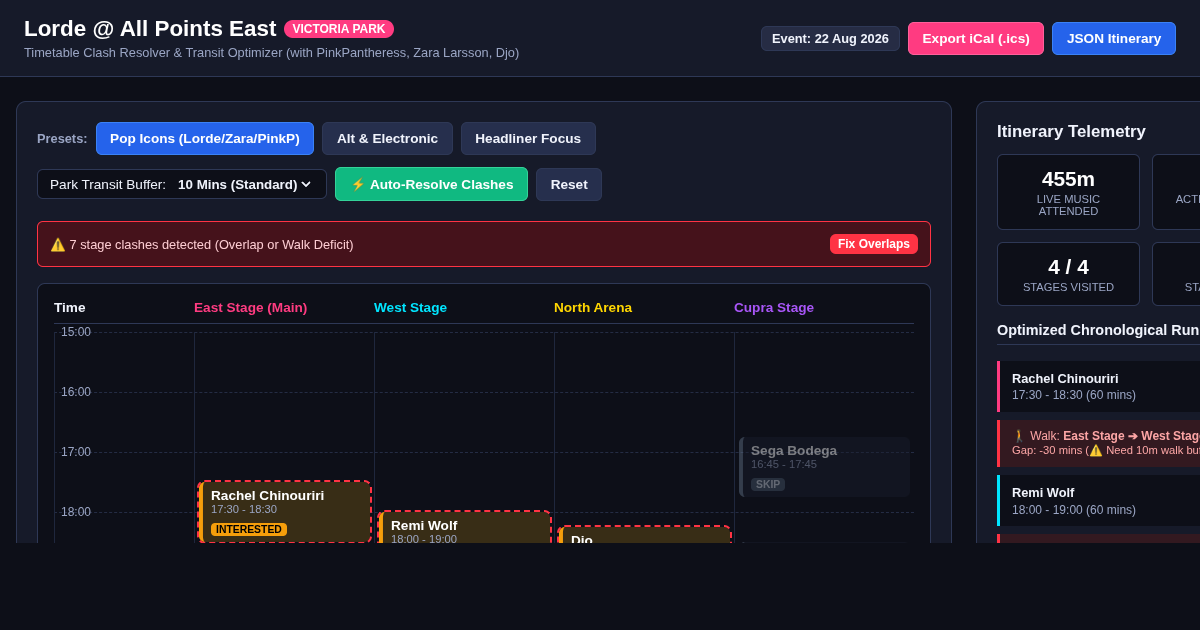1200x630 pixels.
Task: Choose the Alt & Electronic preset
Action: 387,139
